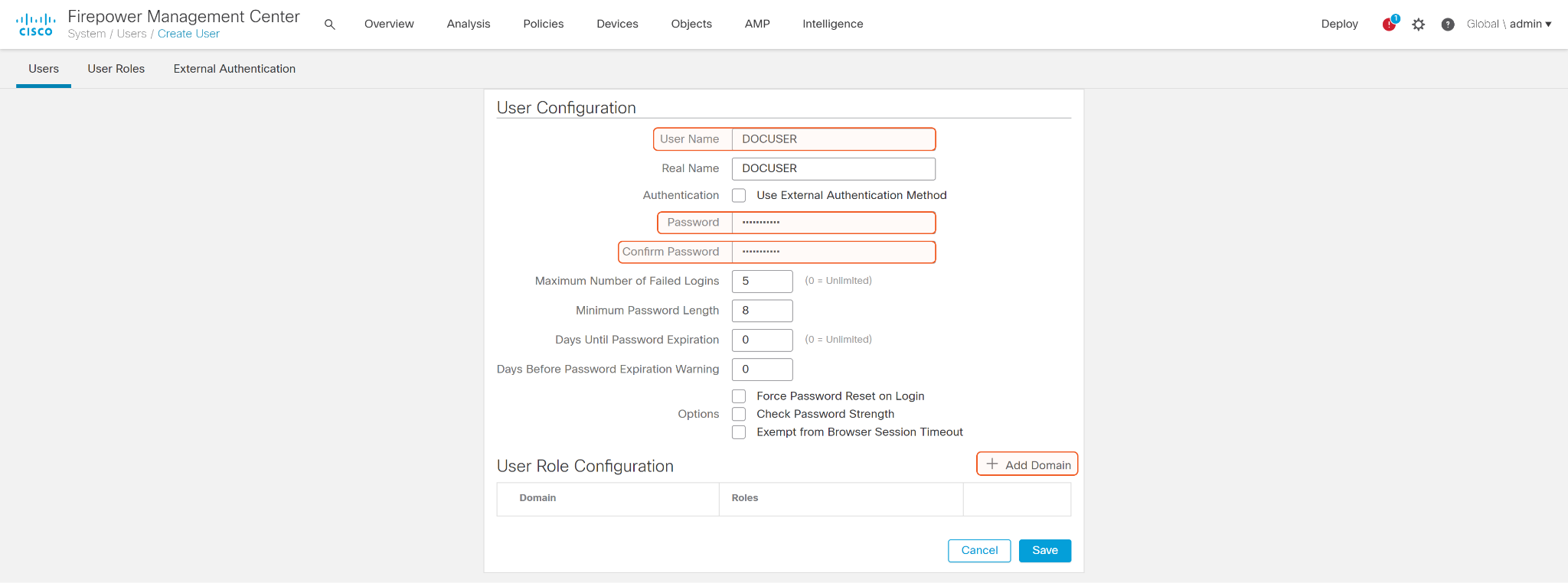The image size is (1568, 583).
Task: Click the Deploy link
Action: [x=1339, y=24]
